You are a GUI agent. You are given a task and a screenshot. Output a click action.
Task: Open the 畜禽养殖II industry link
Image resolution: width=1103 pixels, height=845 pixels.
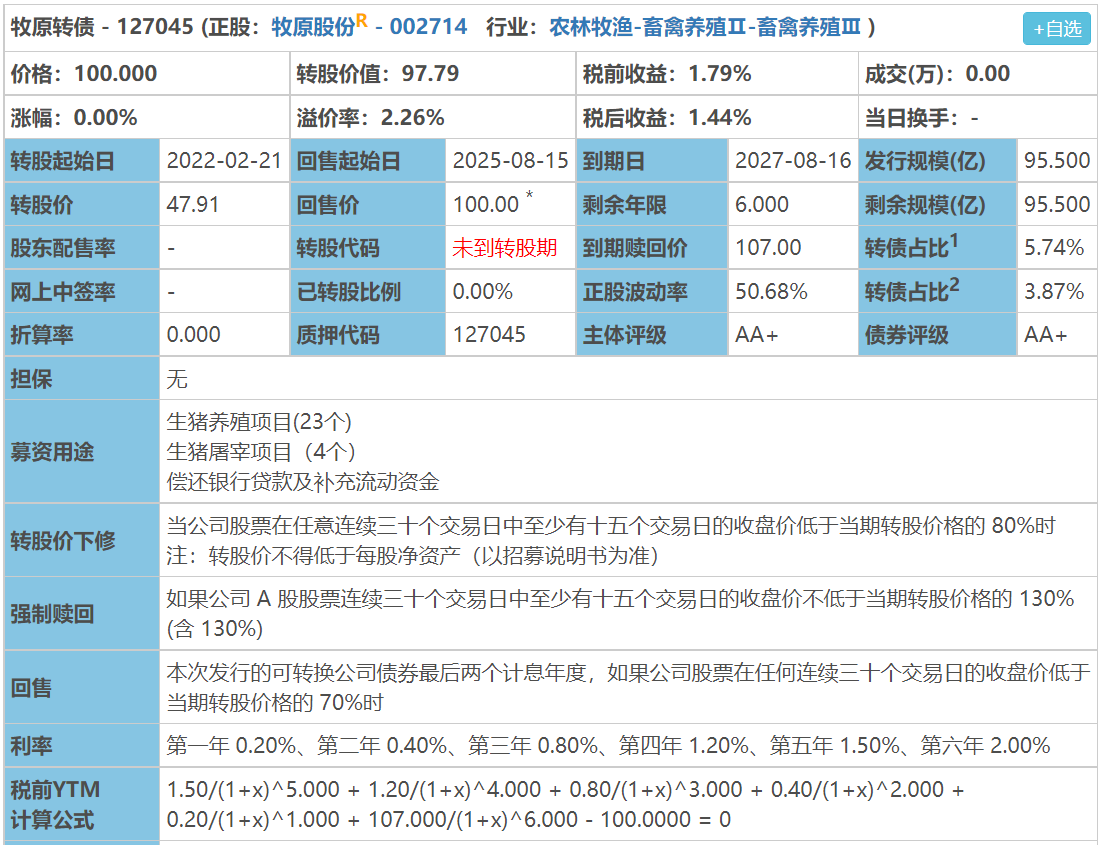pyautogui.click(x=694, y=27)
